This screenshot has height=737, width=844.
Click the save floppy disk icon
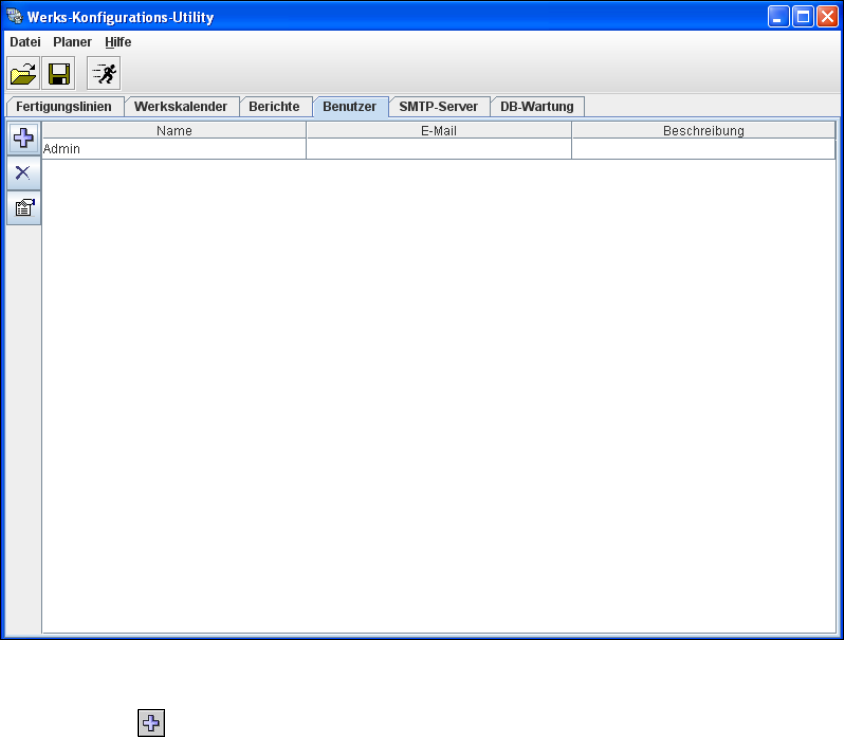[59, 73]
